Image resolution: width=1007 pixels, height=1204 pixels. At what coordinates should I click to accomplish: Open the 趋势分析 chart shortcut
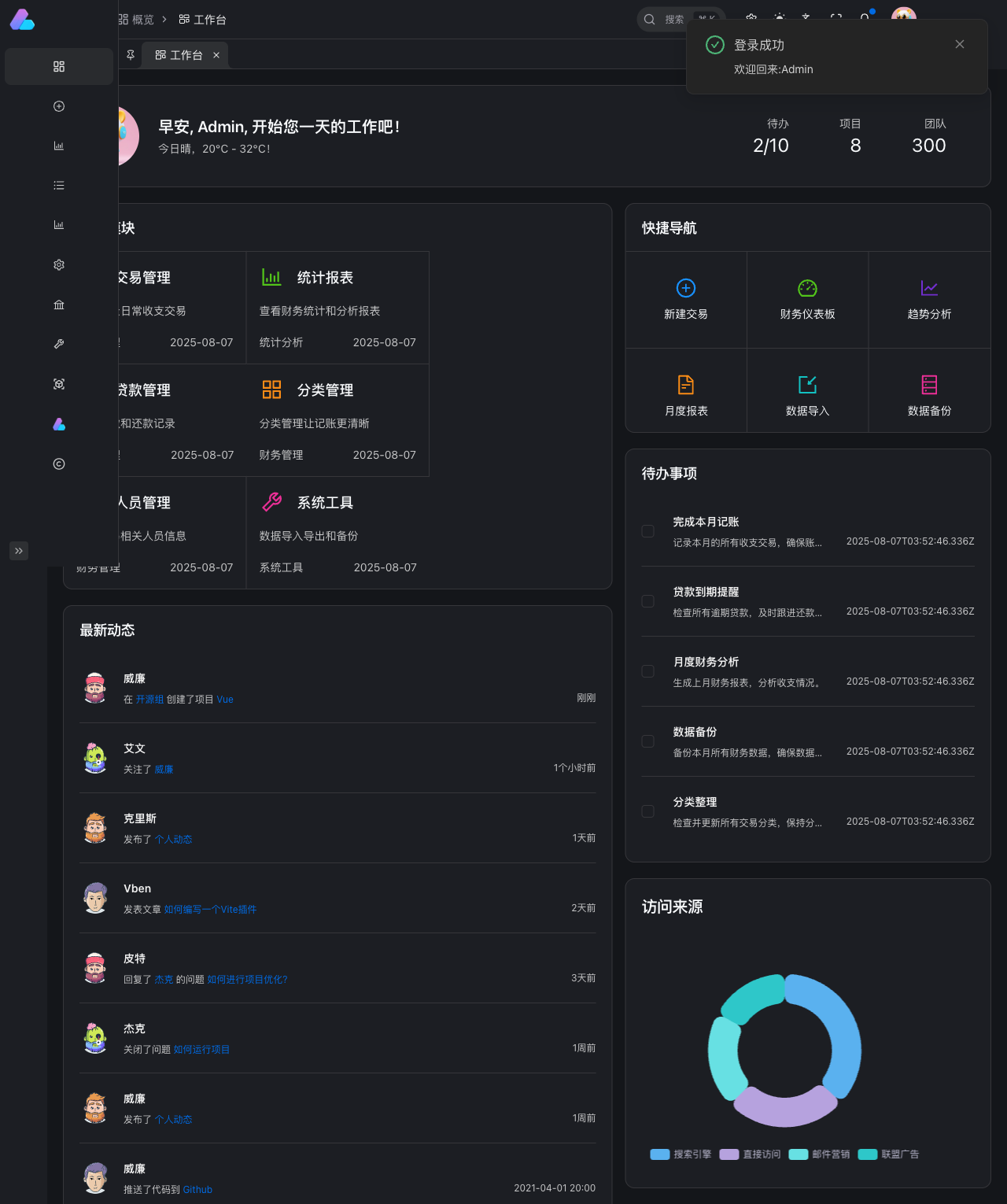pos(929,288)
